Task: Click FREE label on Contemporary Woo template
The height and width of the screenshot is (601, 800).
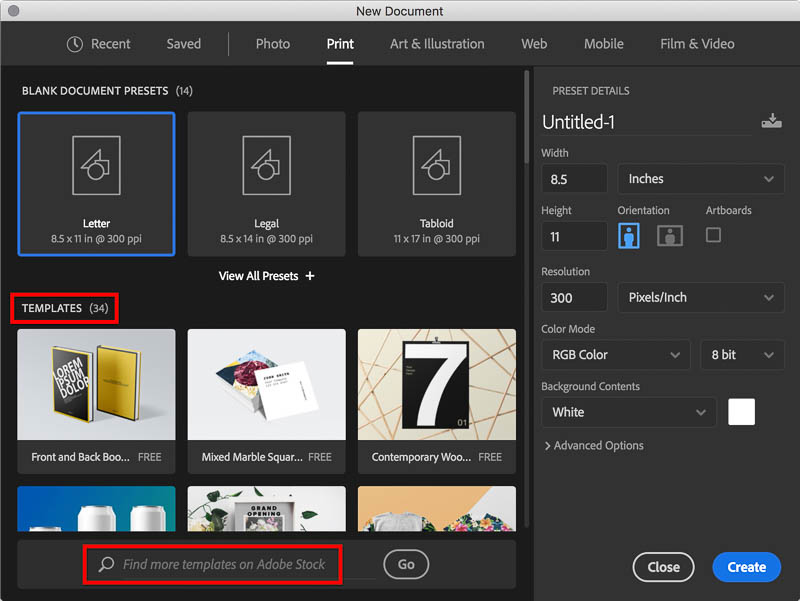Action: pos(490,457)
